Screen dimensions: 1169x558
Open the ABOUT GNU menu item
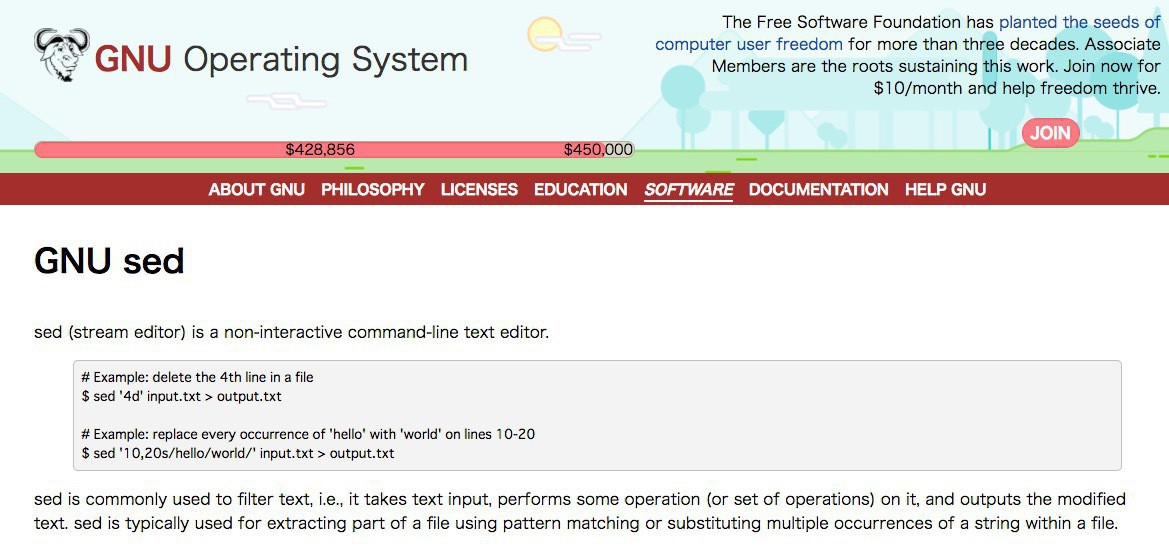tap(256, 189)
